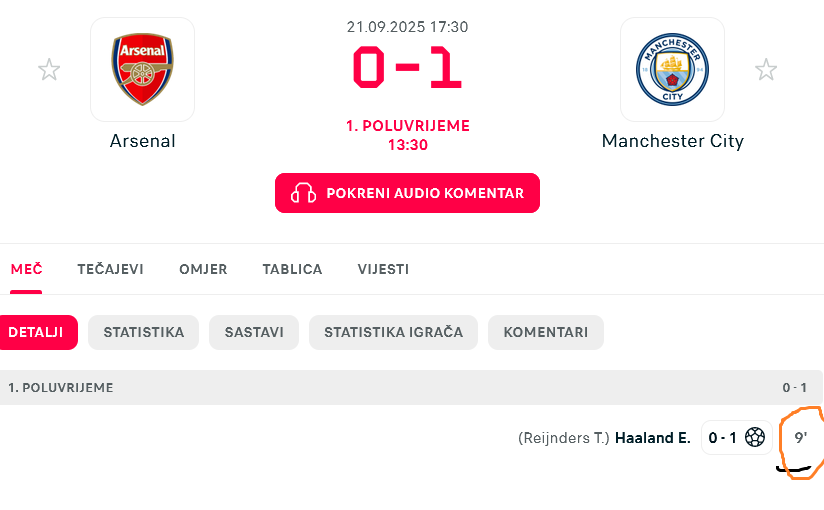Click the Arsenal club crest

tap(142, 69)
